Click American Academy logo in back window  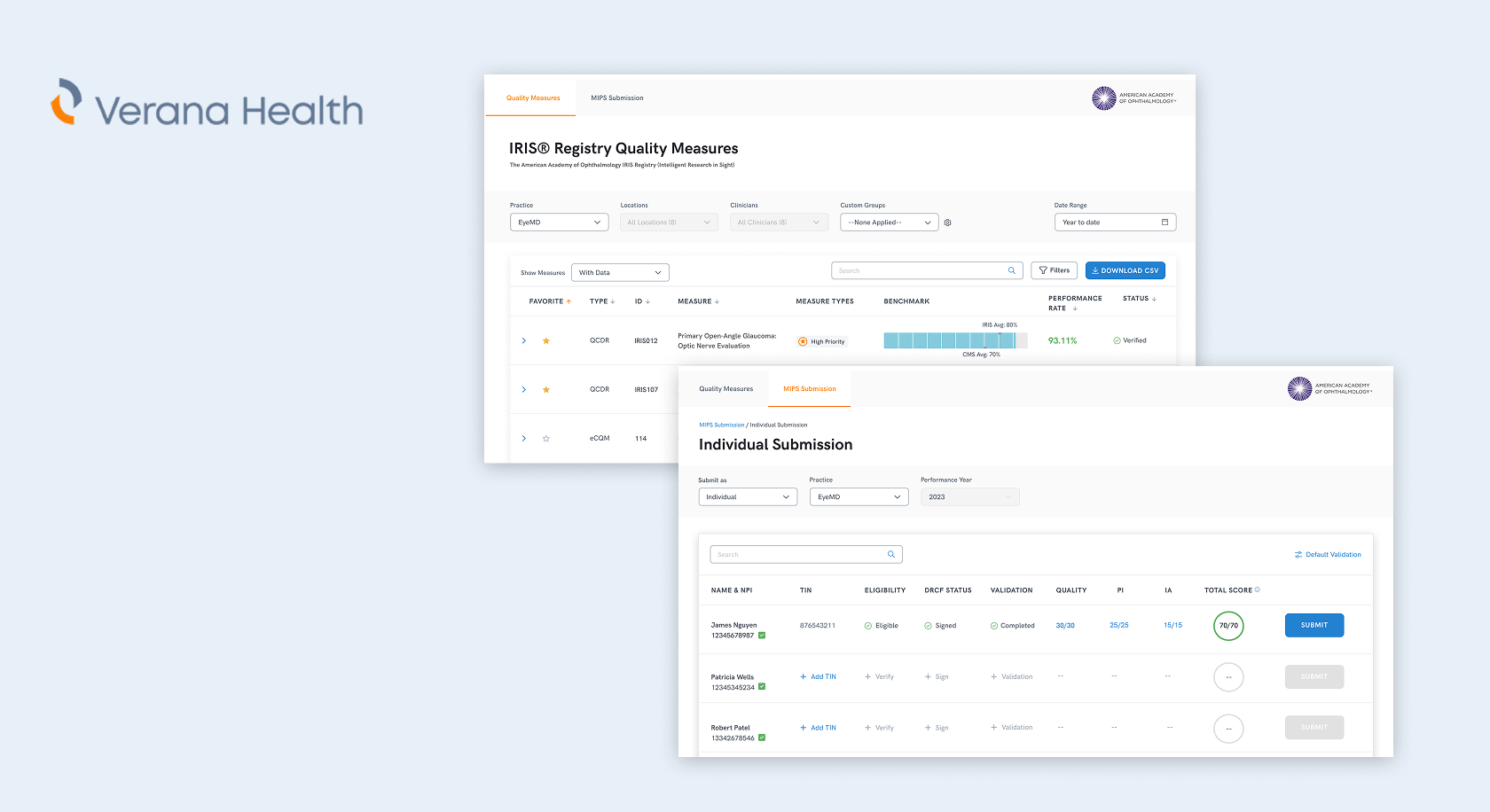pos(1134,98)
